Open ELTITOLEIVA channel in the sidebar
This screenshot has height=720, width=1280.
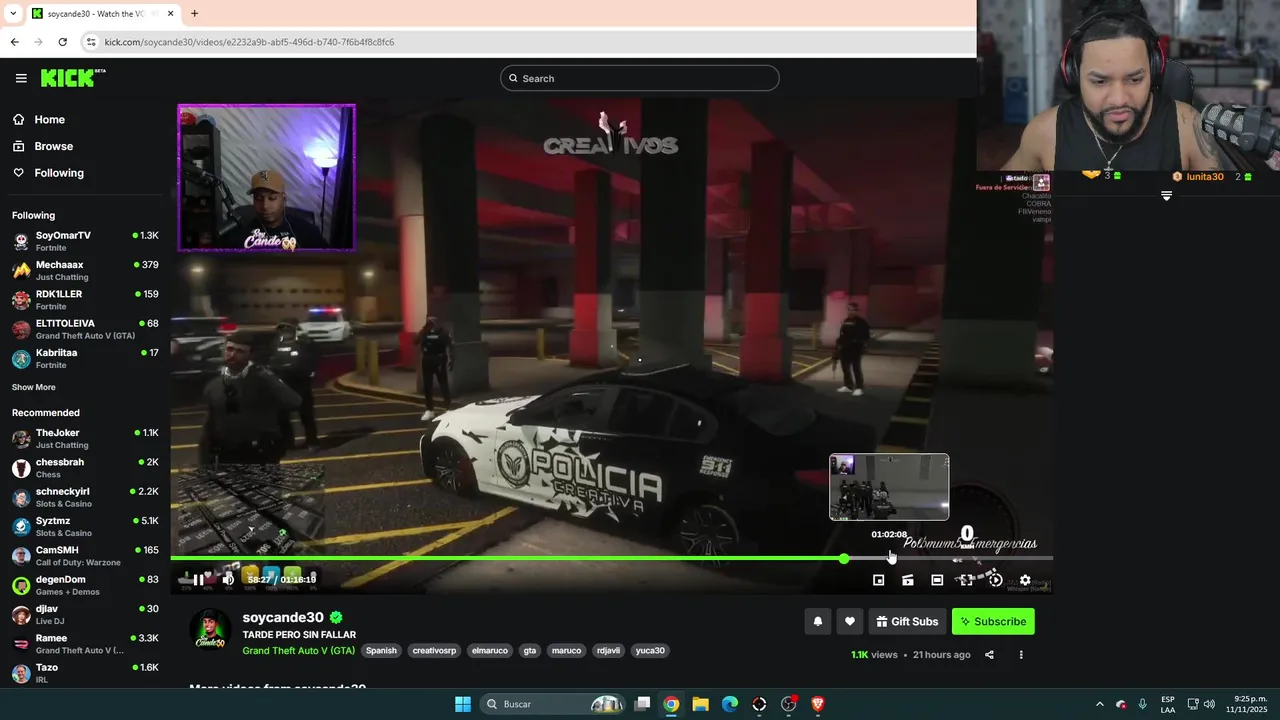pyautogui.click(x=84, y=329)
